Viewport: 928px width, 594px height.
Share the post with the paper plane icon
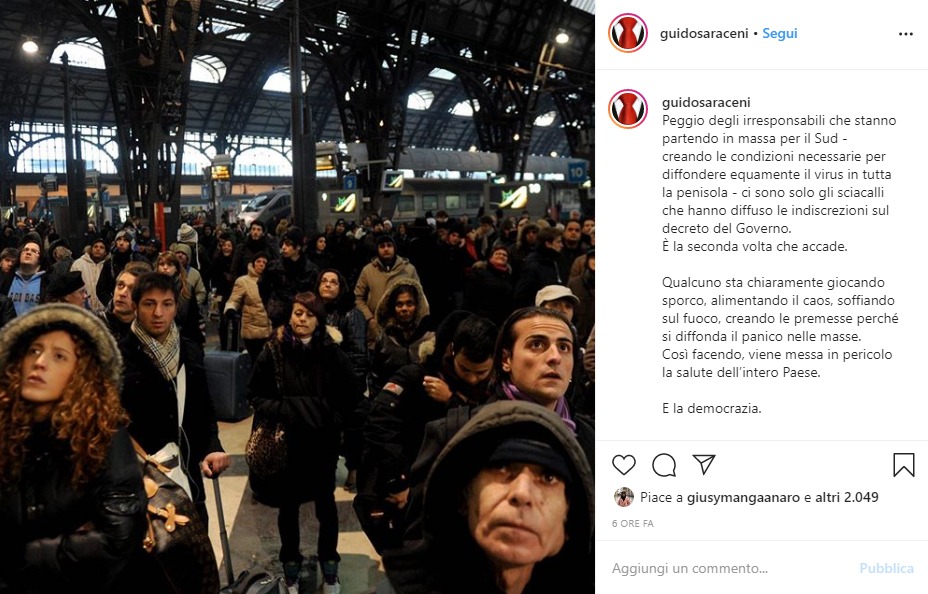click(x=704, y=464)
